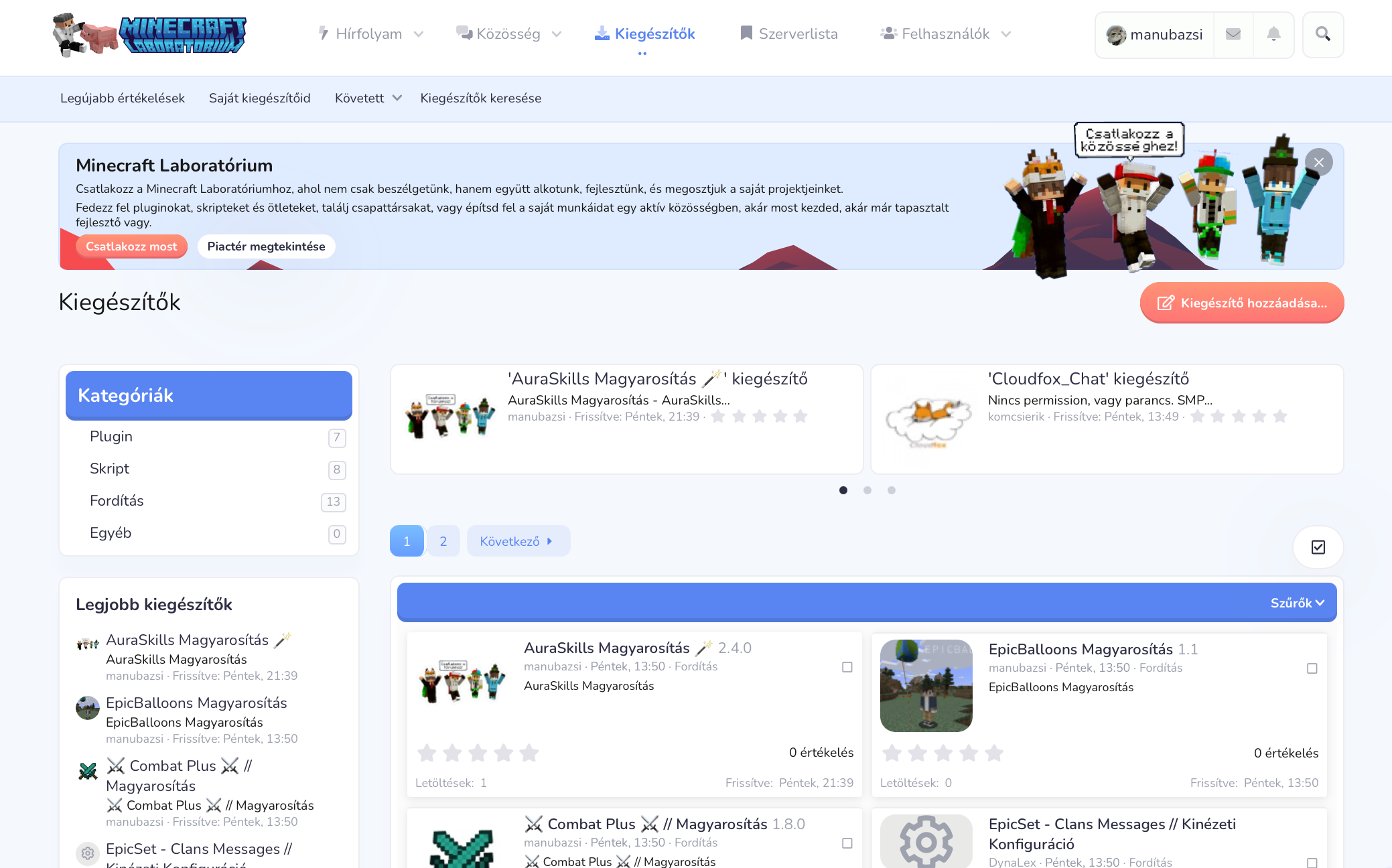Go to page 2 of results

click(443, 541)
